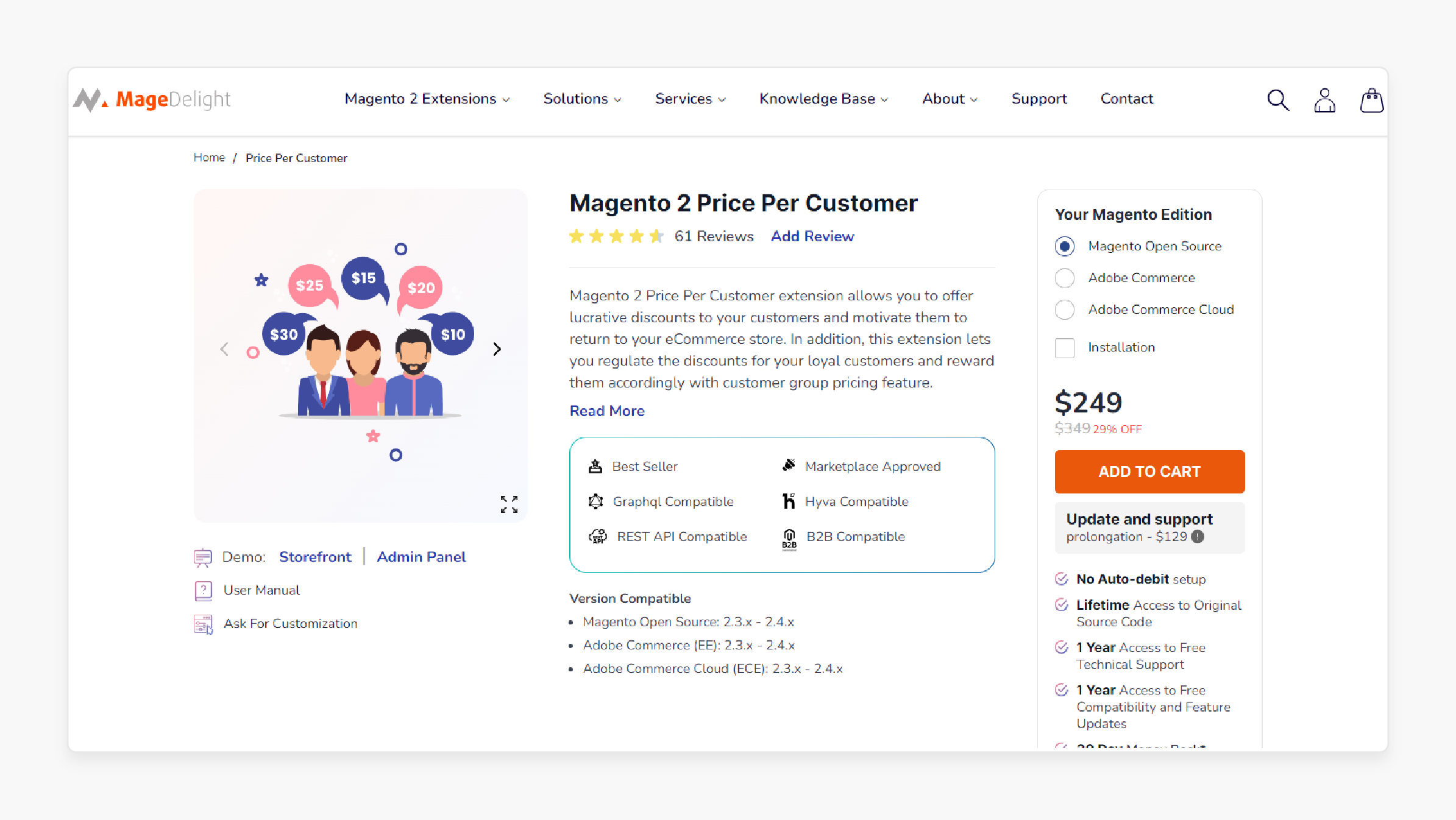The image size is (1456, 820).
Task: Expand the Knowledge Base menu
Action: (823, 99)
